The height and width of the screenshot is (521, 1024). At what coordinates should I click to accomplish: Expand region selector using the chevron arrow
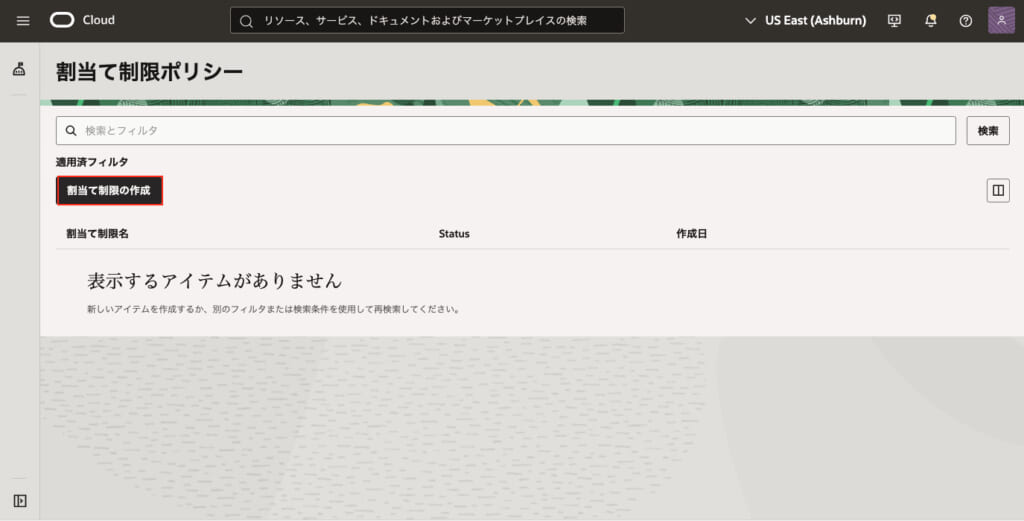click(x=751, y=21)
